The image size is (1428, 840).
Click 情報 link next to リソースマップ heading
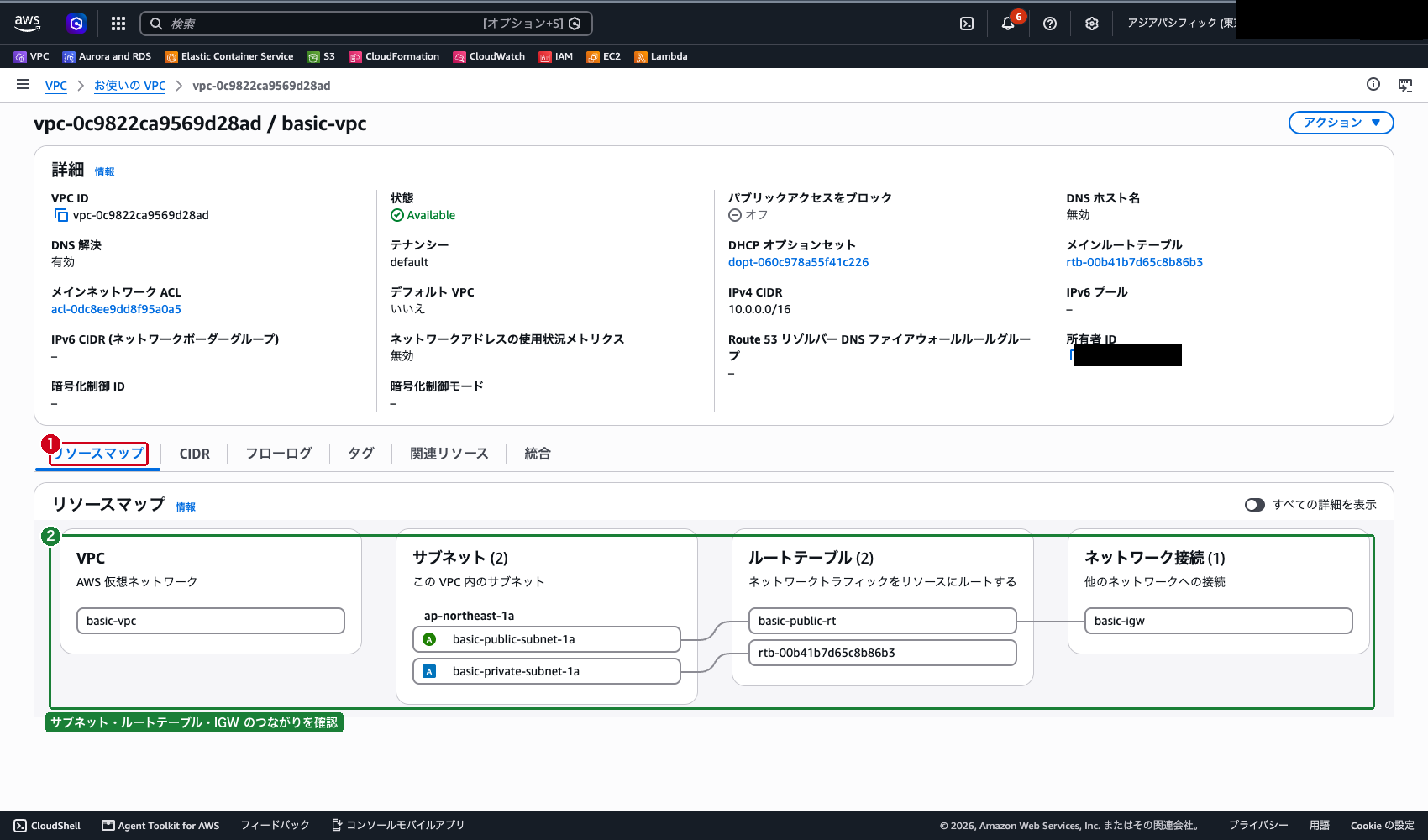(186, 507)
